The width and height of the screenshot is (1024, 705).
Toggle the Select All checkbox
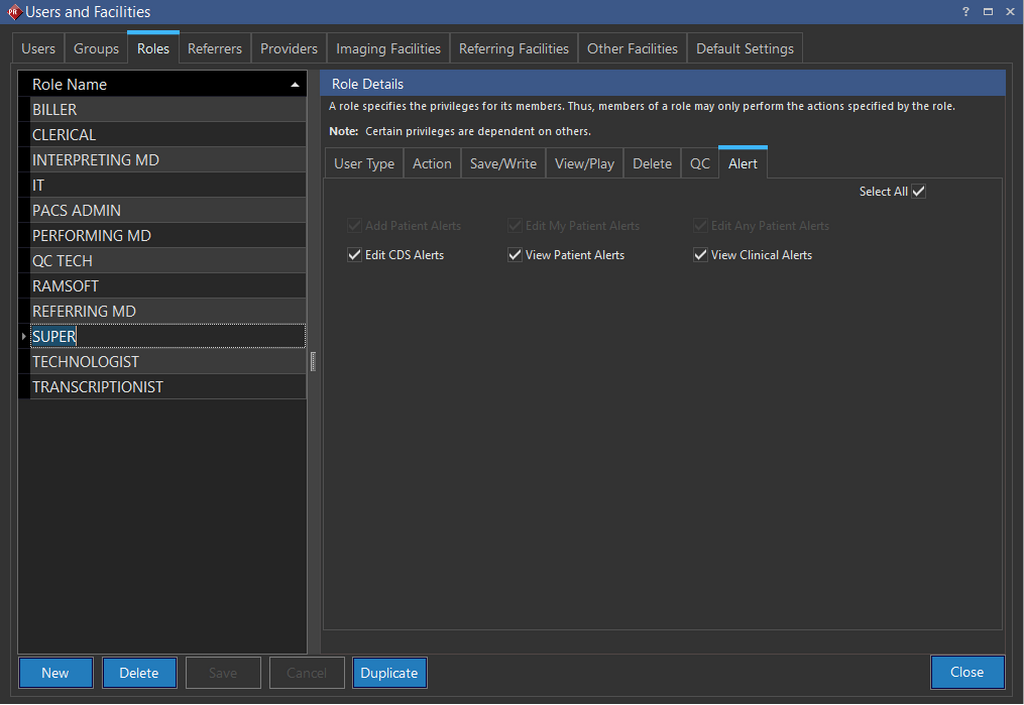(919, 191)
